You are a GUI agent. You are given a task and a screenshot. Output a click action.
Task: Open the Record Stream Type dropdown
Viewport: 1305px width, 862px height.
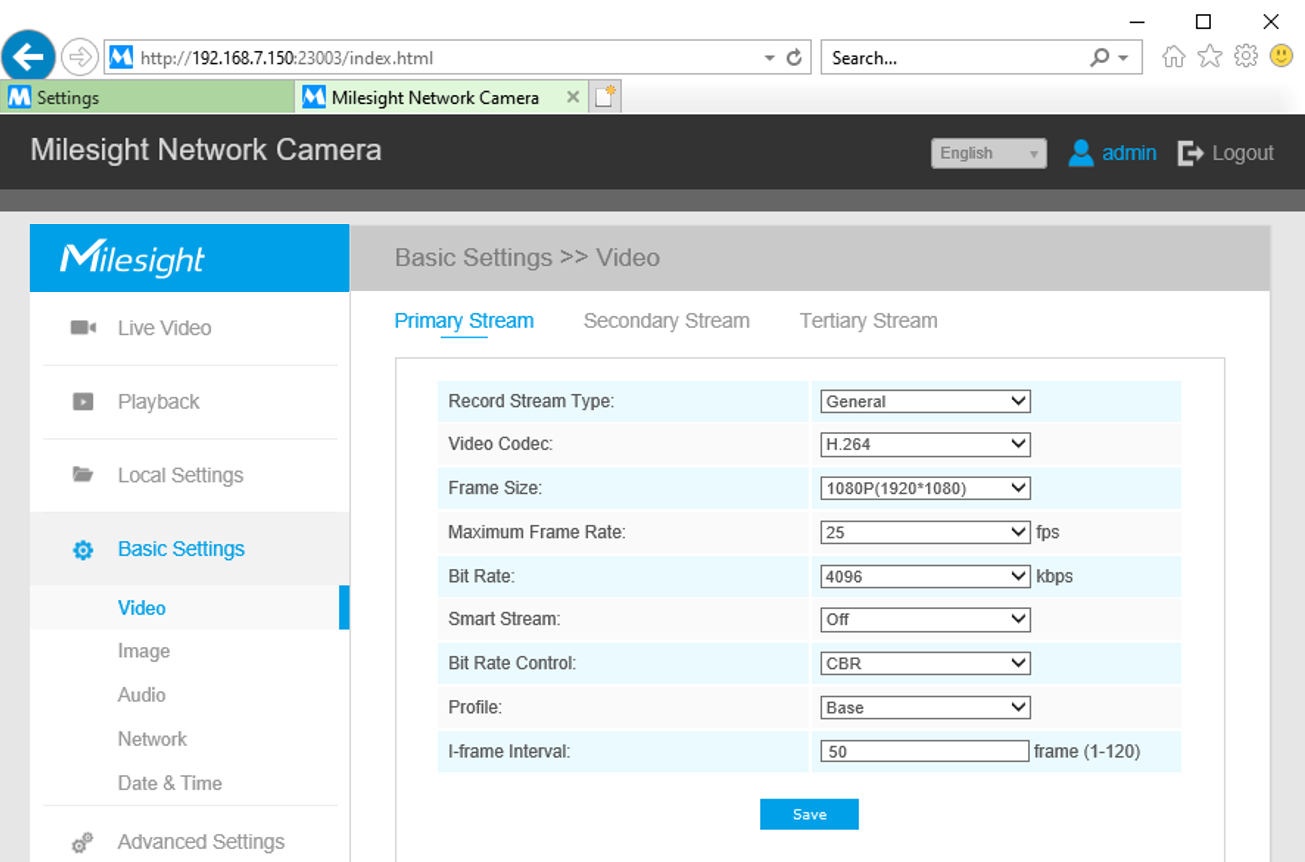coord(925,401)
